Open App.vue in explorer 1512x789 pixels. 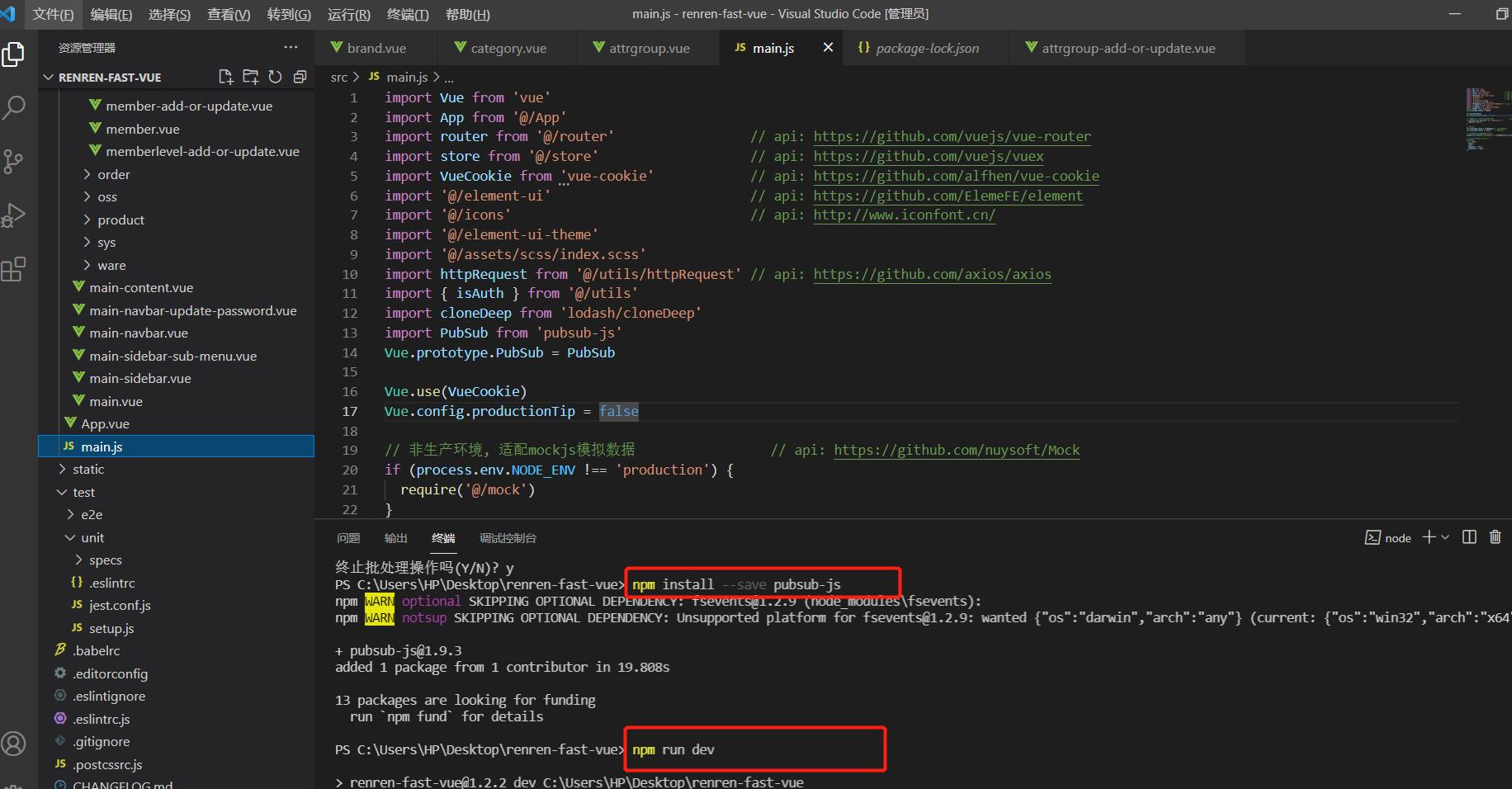[176, 423]
